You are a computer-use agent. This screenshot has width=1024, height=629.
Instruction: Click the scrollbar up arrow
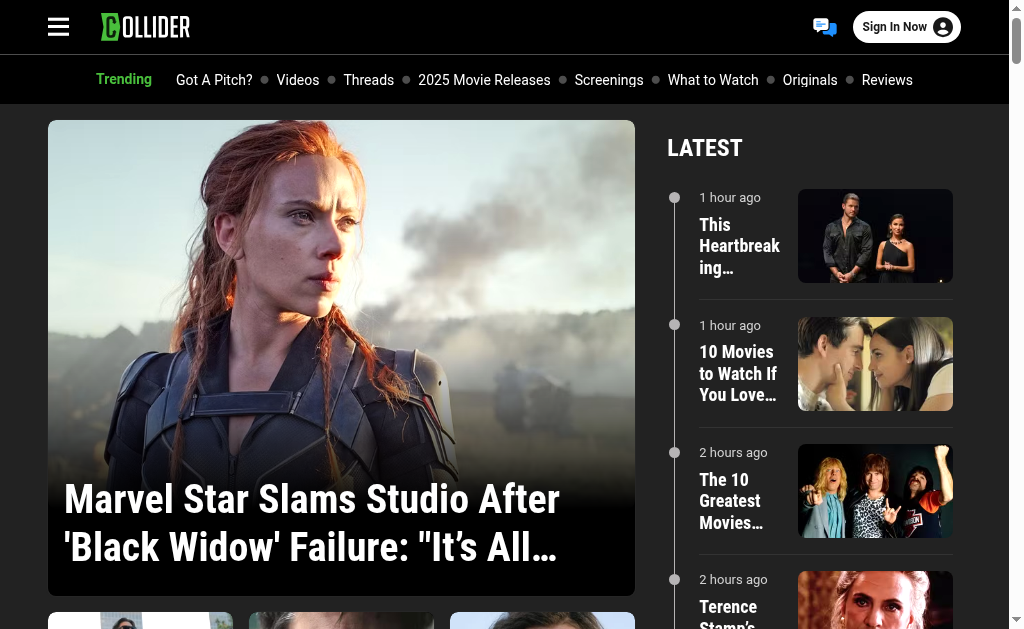pyautogui.click(x=1016, y=7)
